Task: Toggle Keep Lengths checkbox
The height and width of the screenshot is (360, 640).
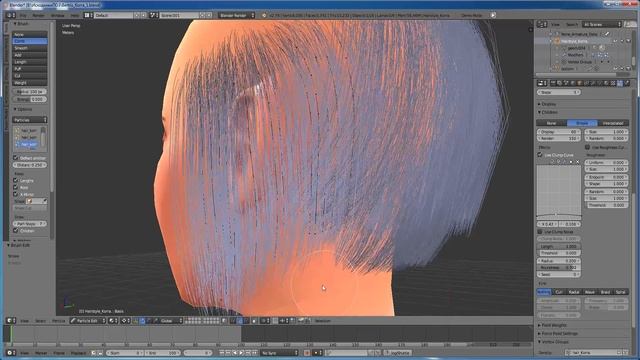Action: click(16, 180)
